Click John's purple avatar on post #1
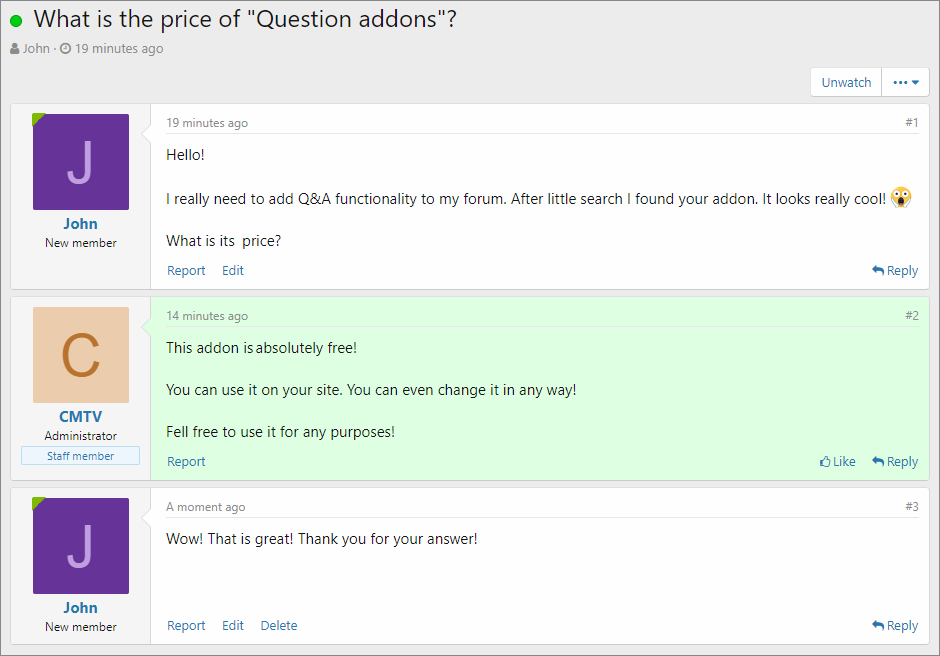Viewport: 940px width, 656px height. click(x=81, y=162)
